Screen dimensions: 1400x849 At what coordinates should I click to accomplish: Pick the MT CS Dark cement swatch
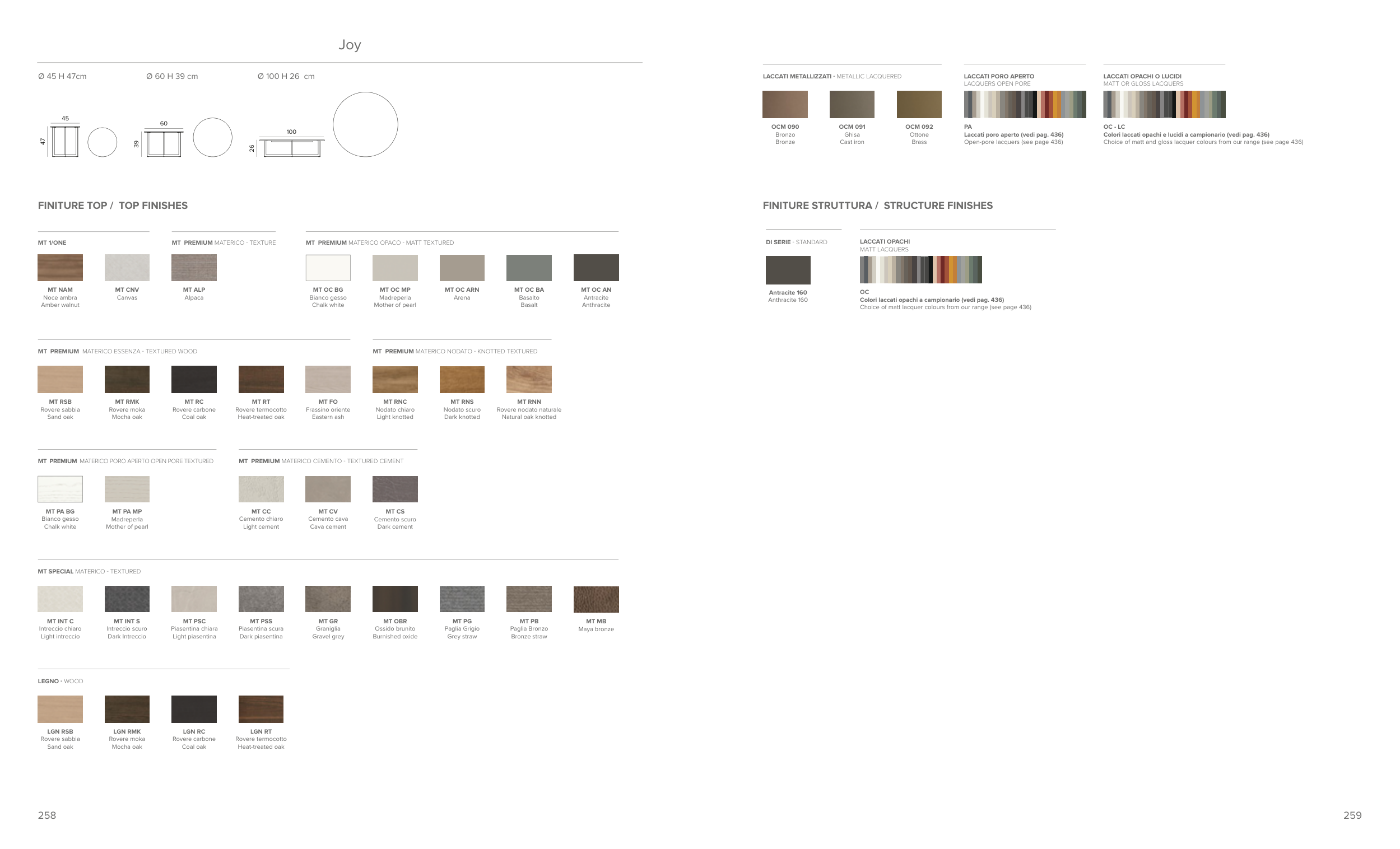pos(395,489)
